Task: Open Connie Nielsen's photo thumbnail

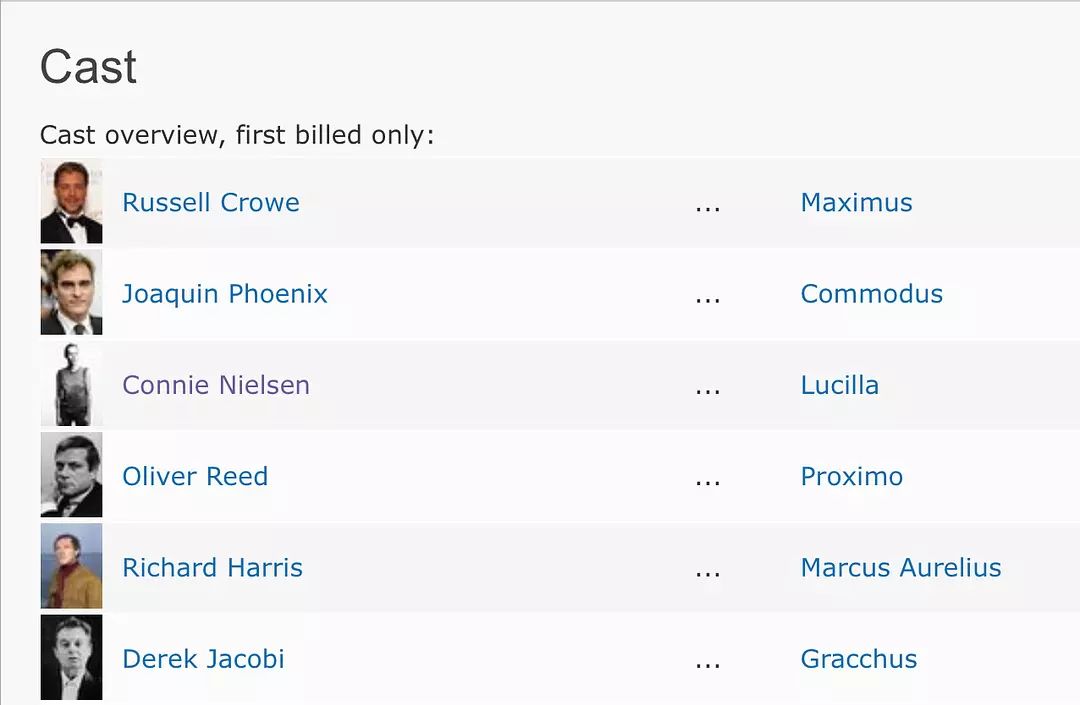Action: point(72,384)
